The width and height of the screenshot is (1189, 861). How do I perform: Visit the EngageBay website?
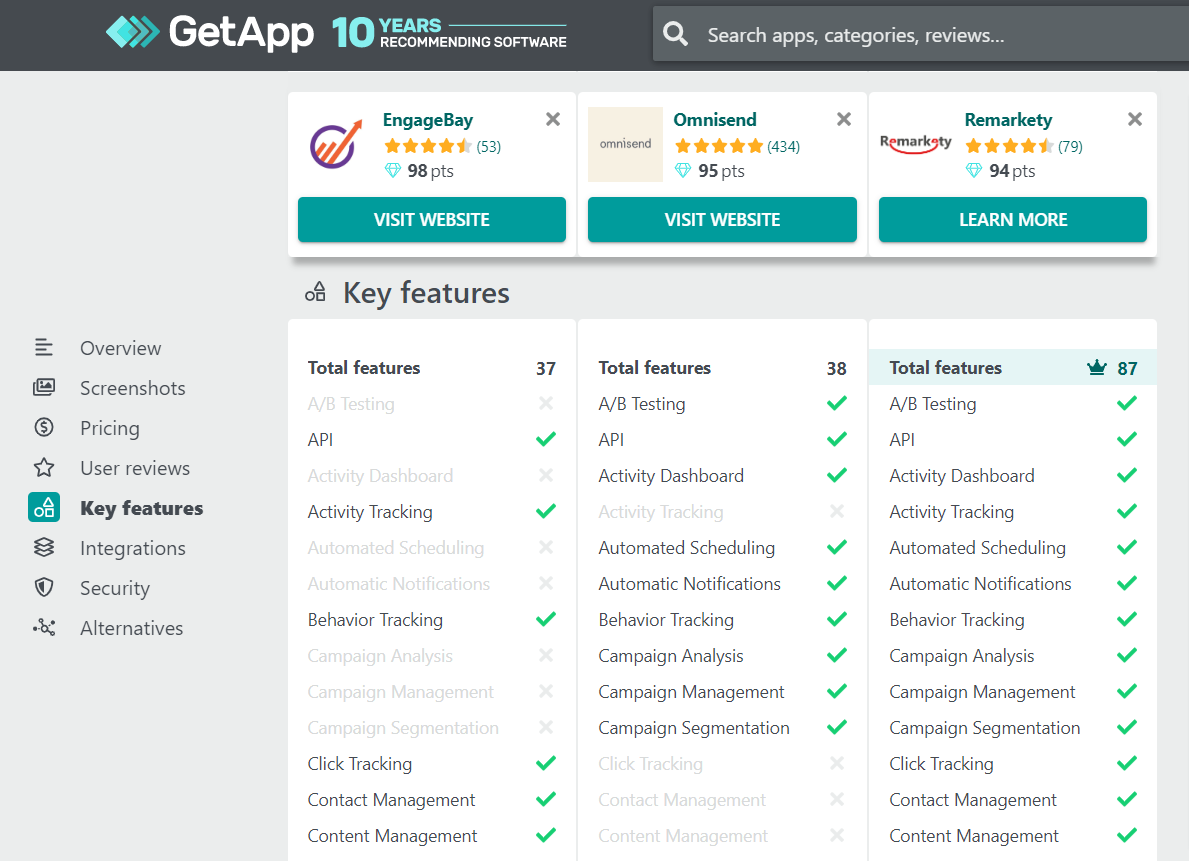coord(431,220)
